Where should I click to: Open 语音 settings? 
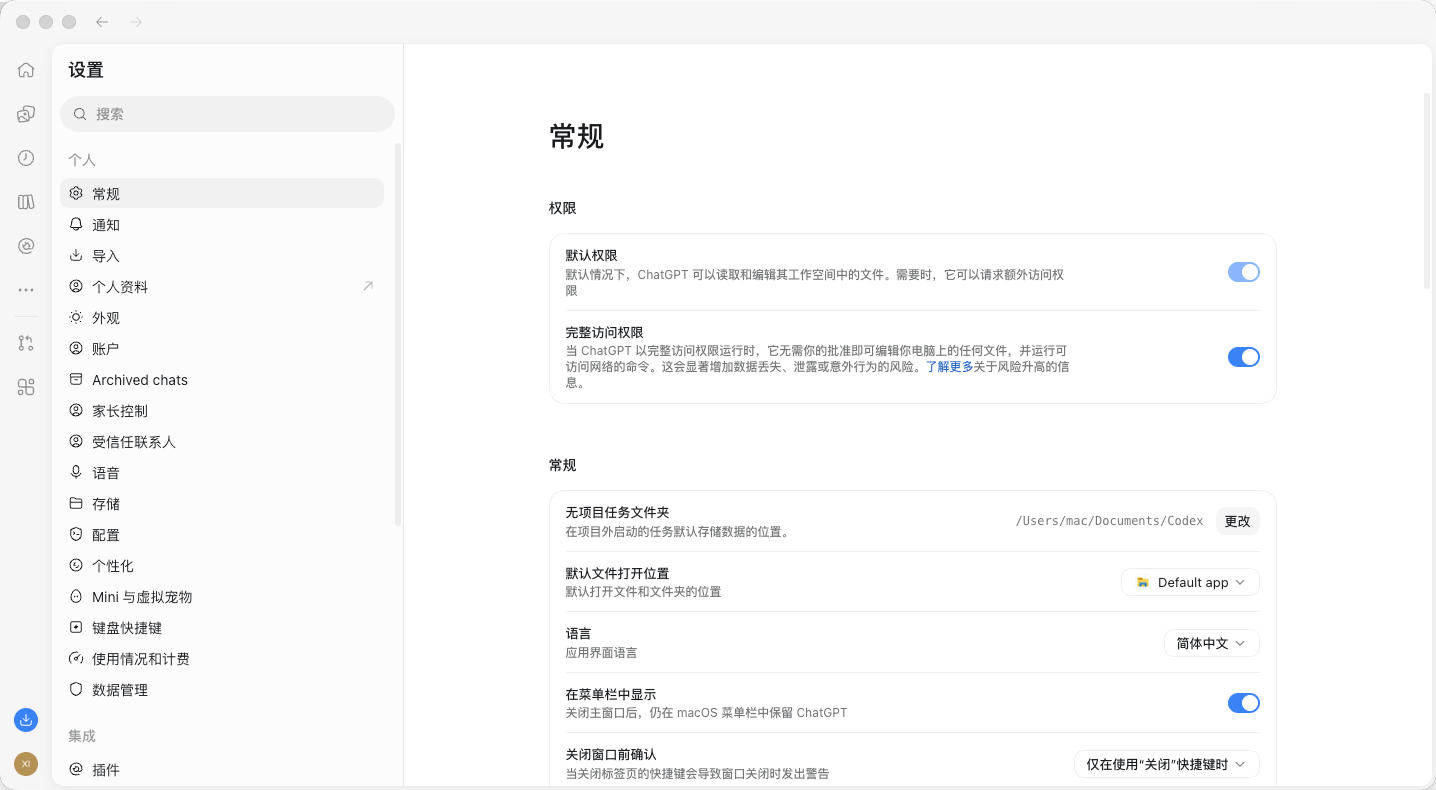pos(222,473)
